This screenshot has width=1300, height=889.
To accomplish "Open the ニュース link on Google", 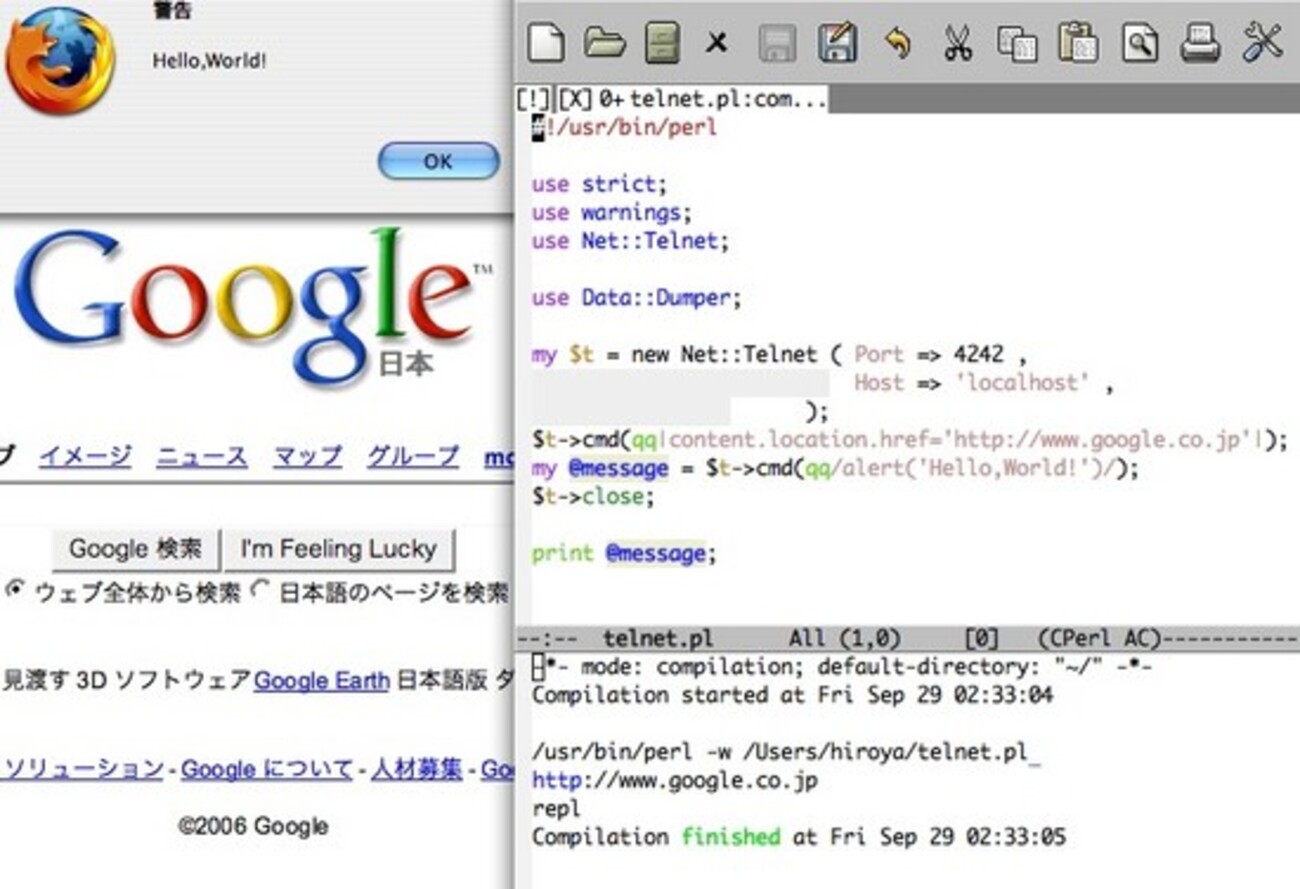I will pos(202,457).
